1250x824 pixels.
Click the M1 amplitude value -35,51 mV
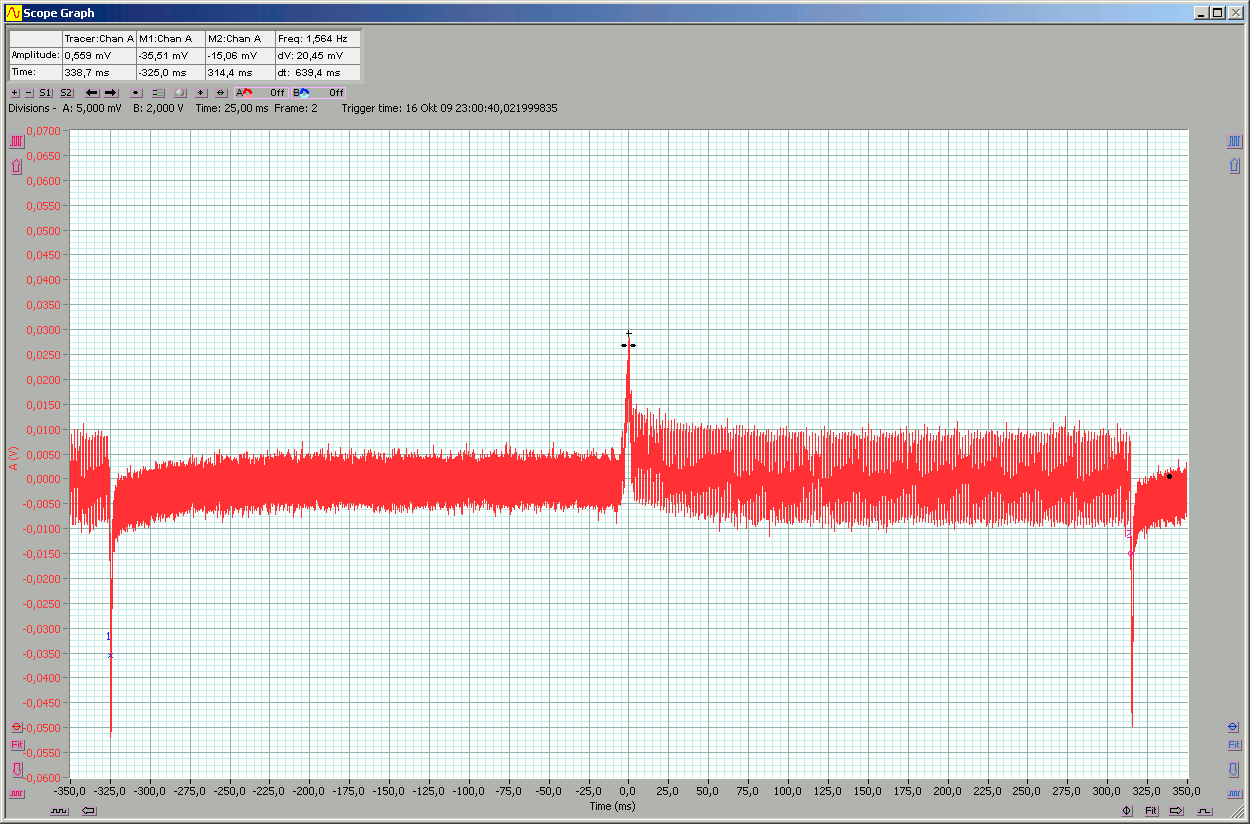tap(170, 55)
